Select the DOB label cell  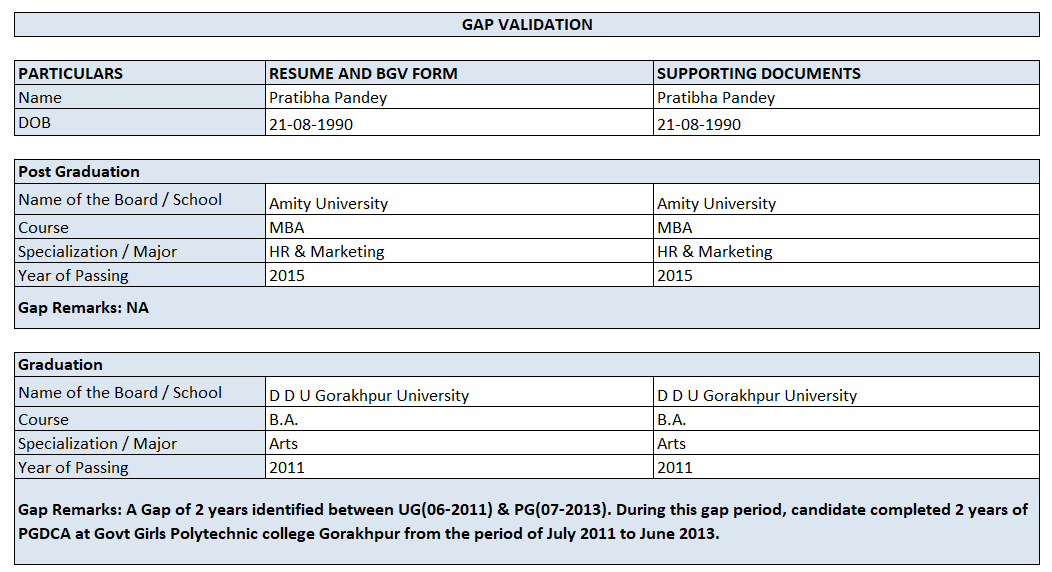point(35,123)
